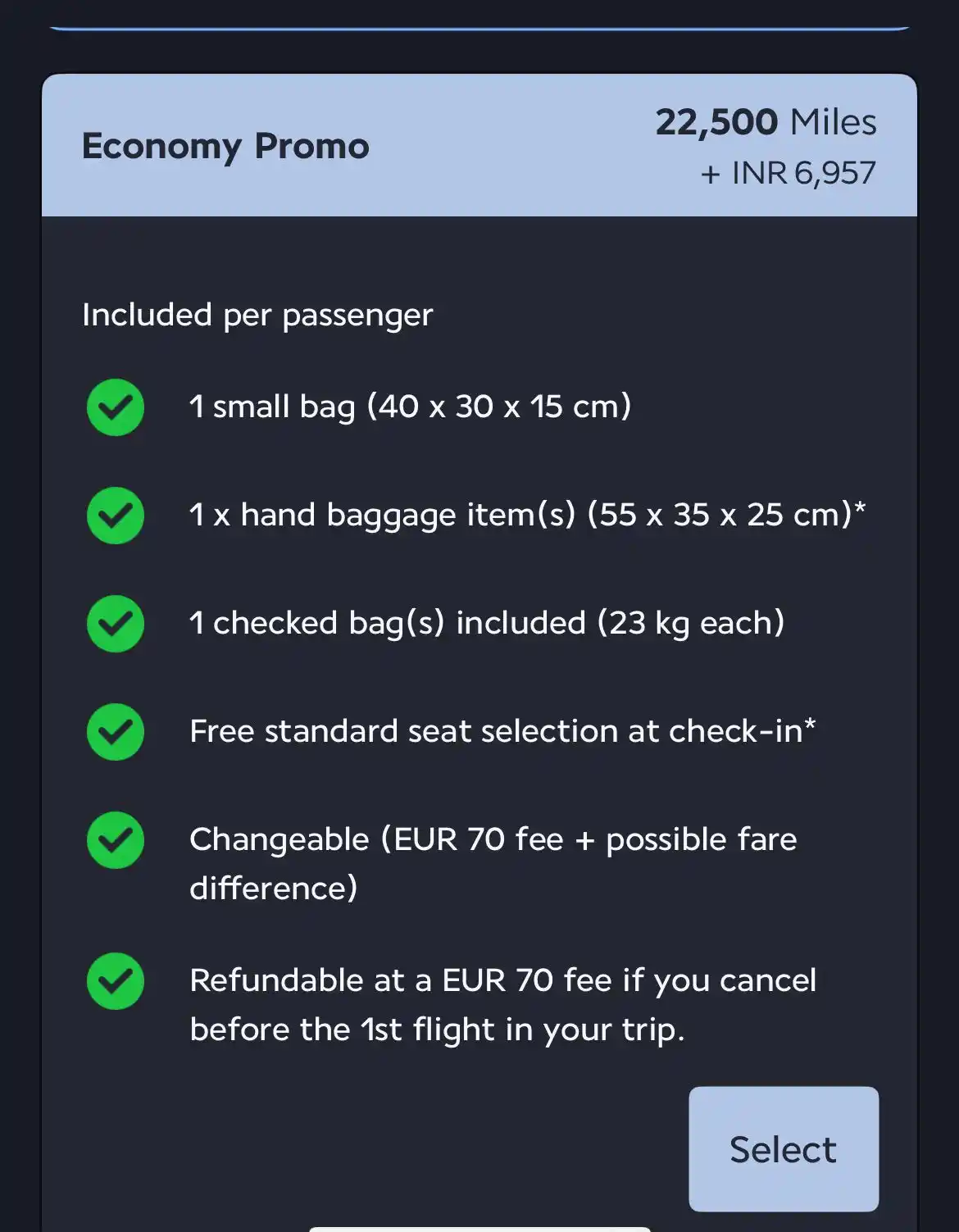959x1232 pixels.
Task: Click the Included per passenger heading
Action: coord(257,315)
